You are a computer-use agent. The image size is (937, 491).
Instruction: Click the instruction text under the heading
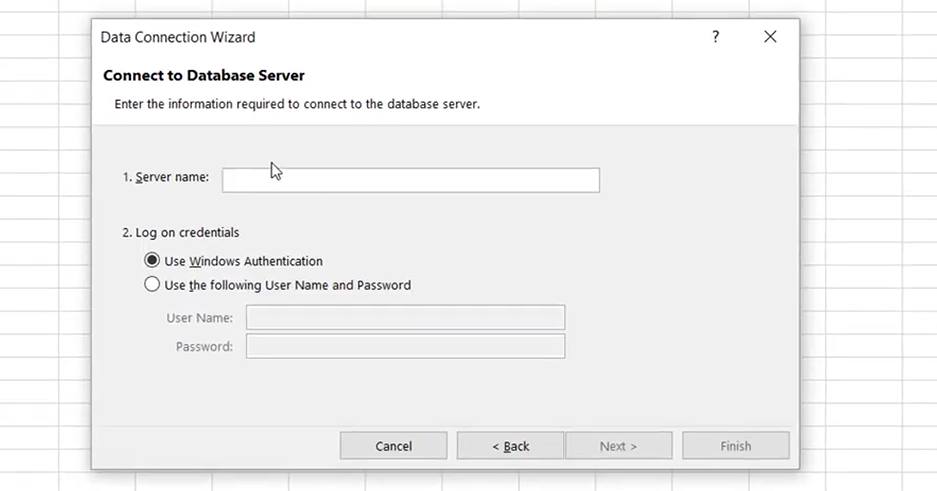tap(297, 104)
